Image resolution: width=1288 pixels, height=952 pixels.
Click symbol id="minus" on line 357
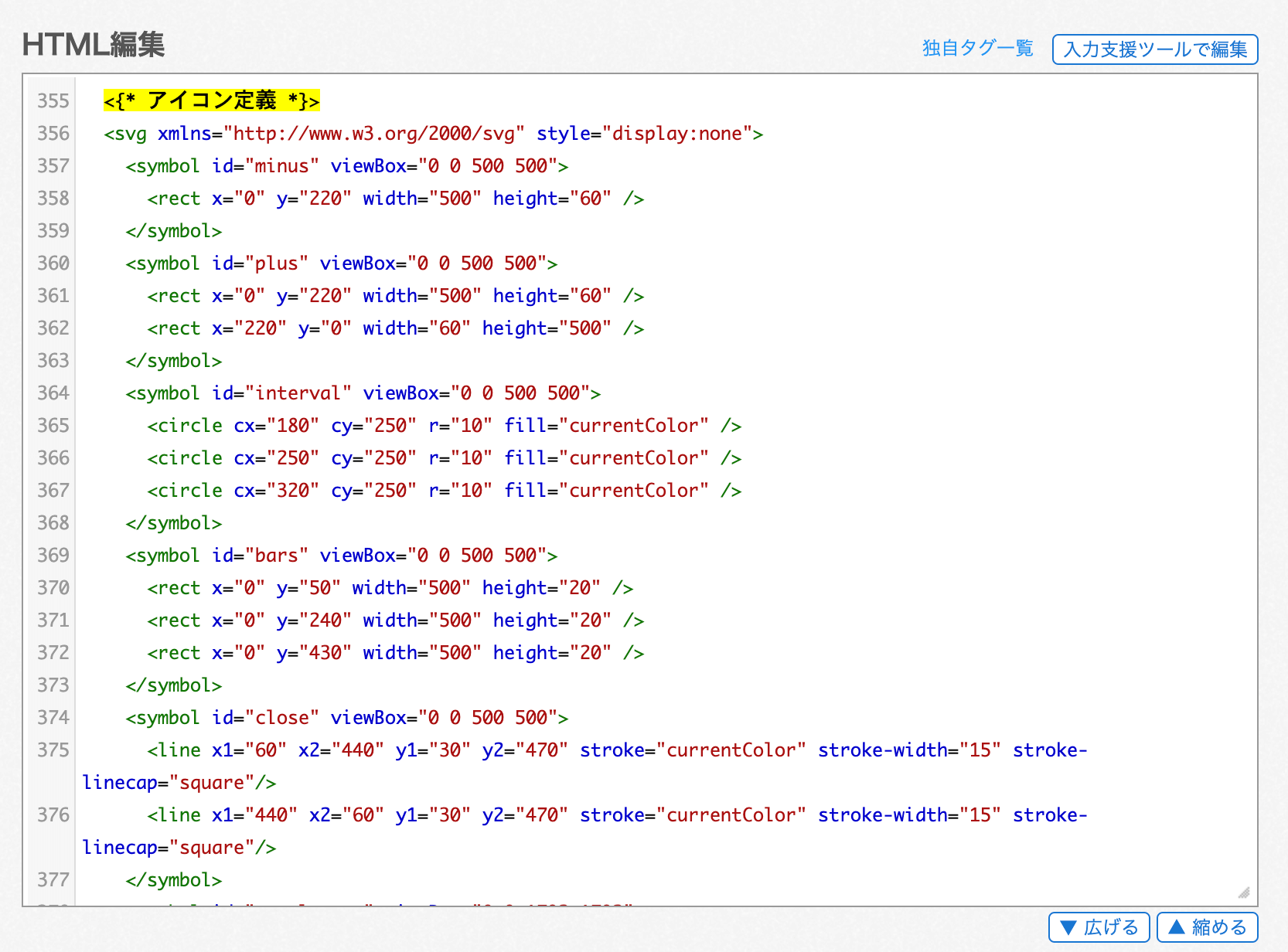(347, 166)
